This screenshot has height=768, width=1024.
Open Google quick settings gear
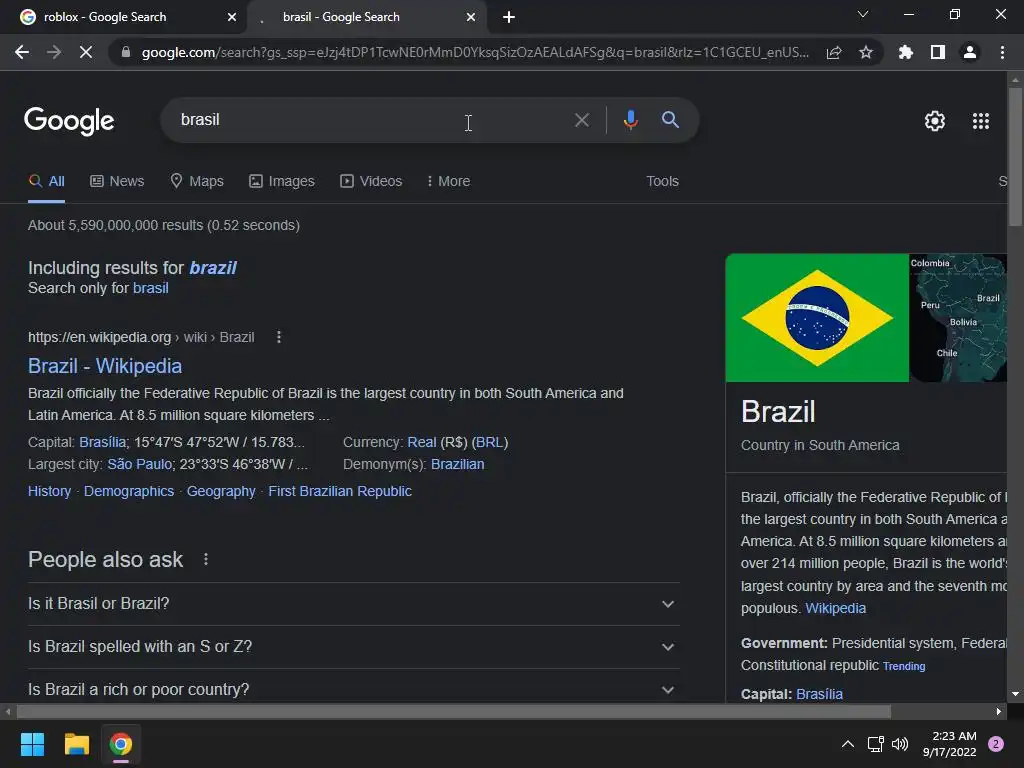coord(935,121)
